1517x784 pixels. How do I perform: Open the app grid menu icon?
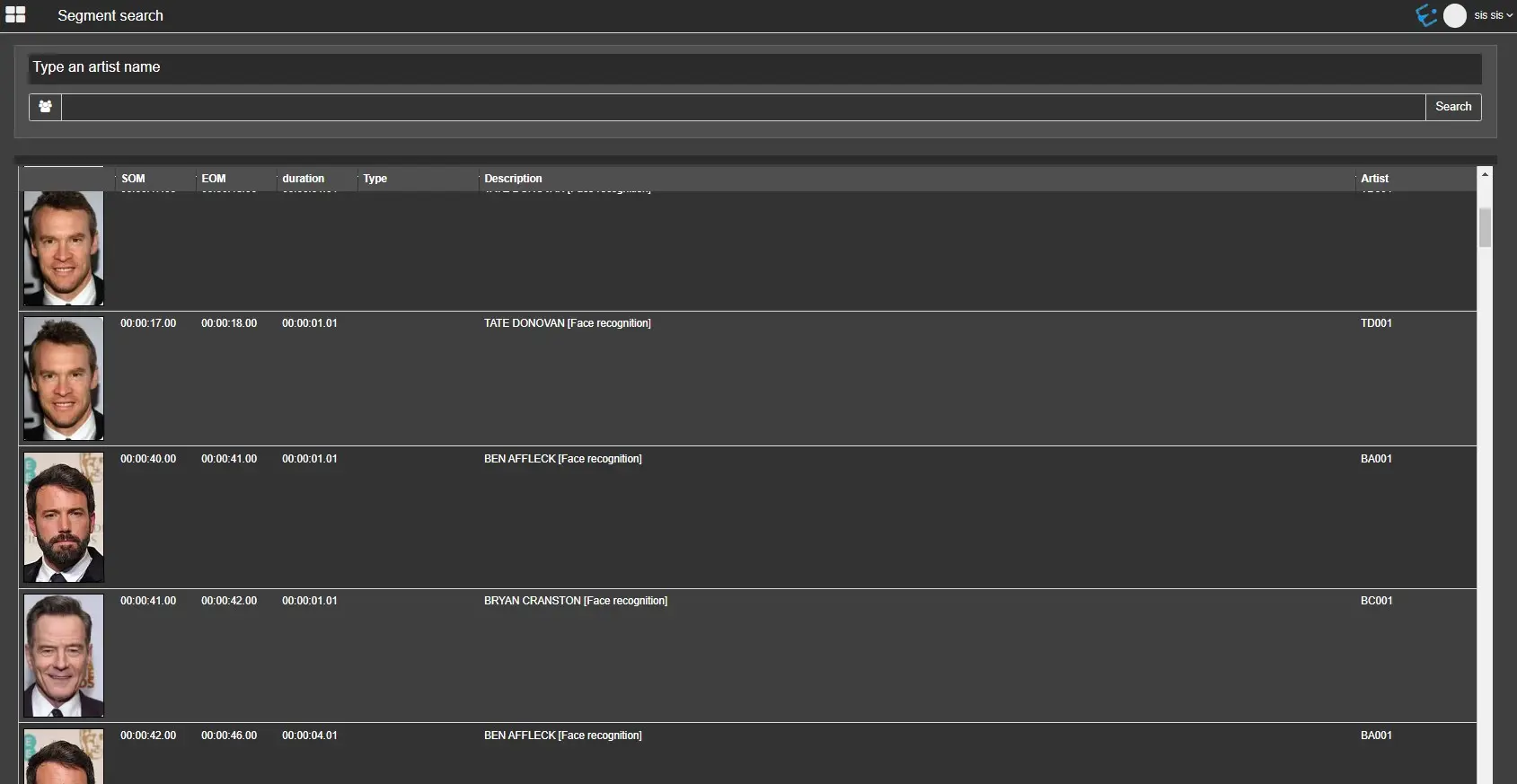15,15
